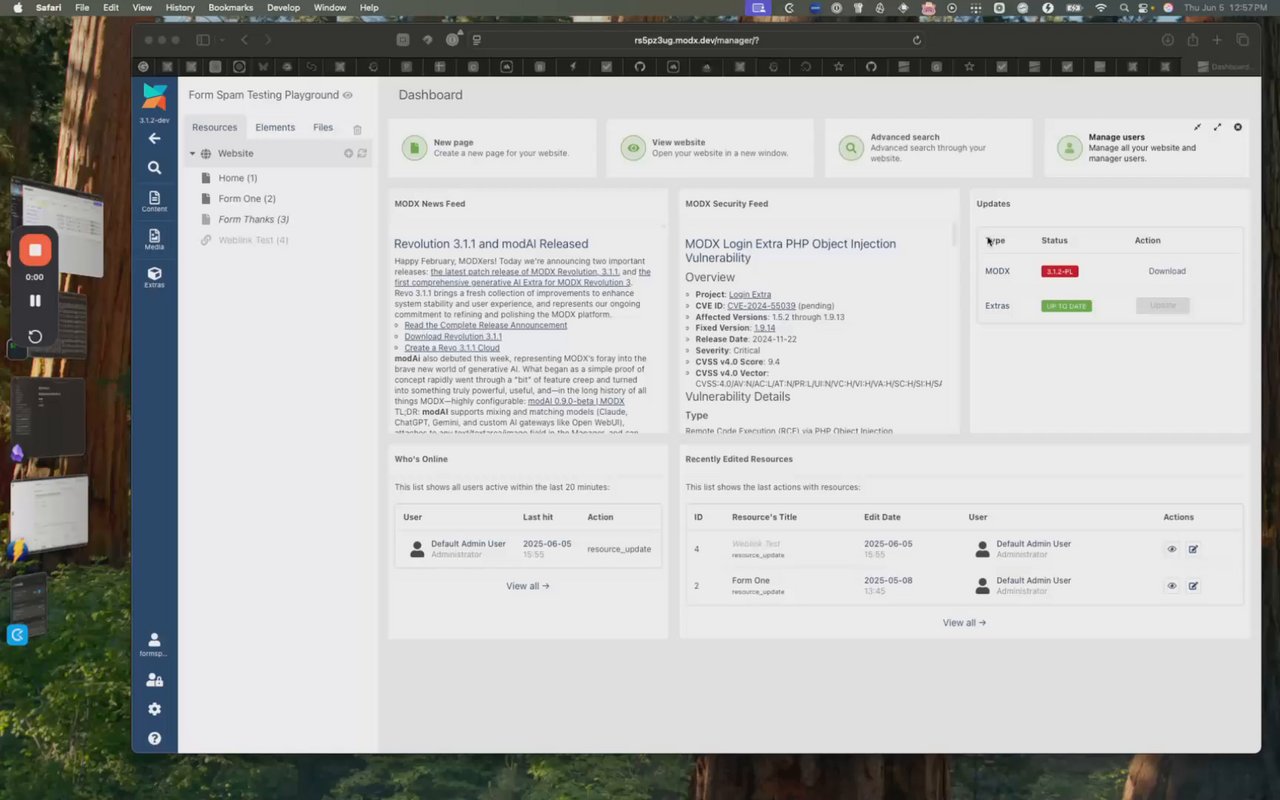Click the Safari address bar
Viewport: 1280px width, 800px height.
pos(698,40)
